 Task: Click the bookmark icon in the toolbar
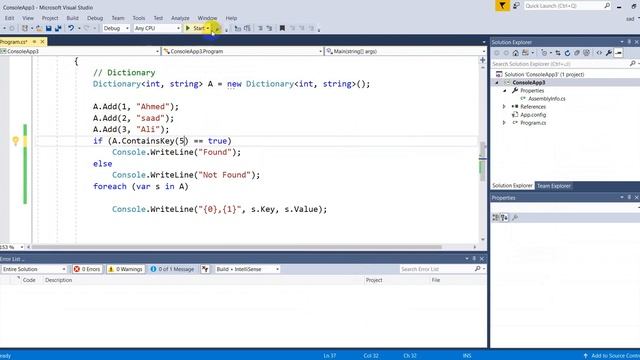(282, 28)
